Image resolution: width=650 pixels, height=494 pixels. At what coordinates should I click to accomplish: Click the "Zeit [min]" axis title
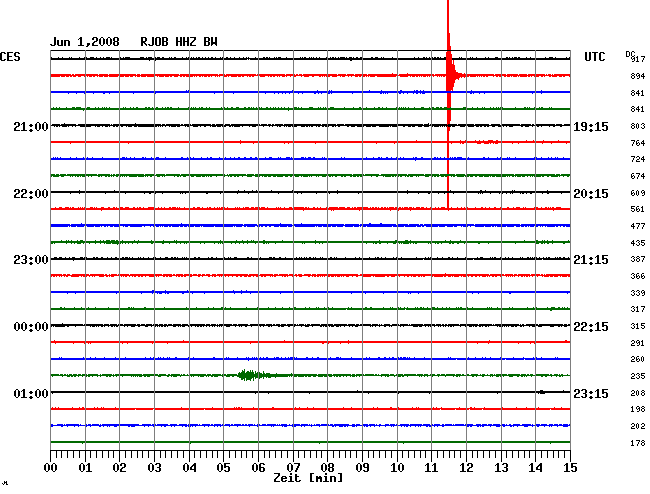tap(308, 478)
